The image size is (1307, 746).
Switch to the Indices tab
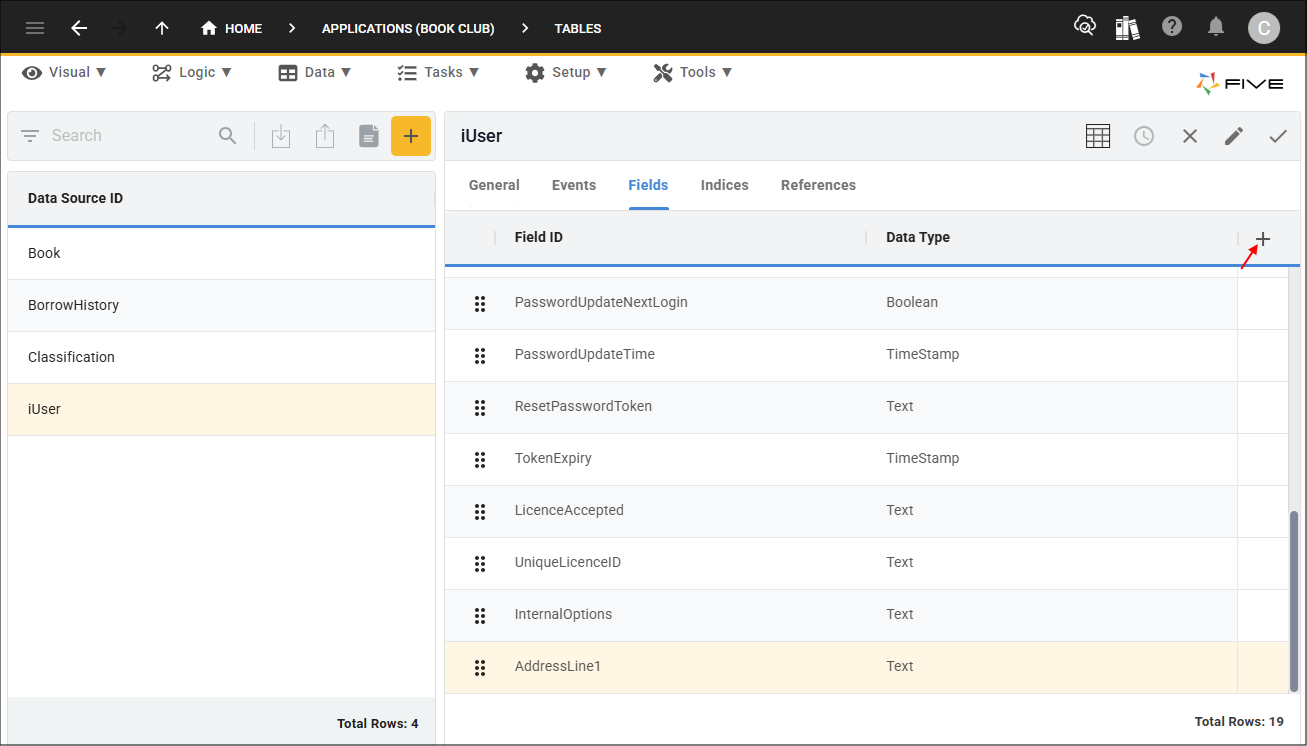[x=725, y=185]
